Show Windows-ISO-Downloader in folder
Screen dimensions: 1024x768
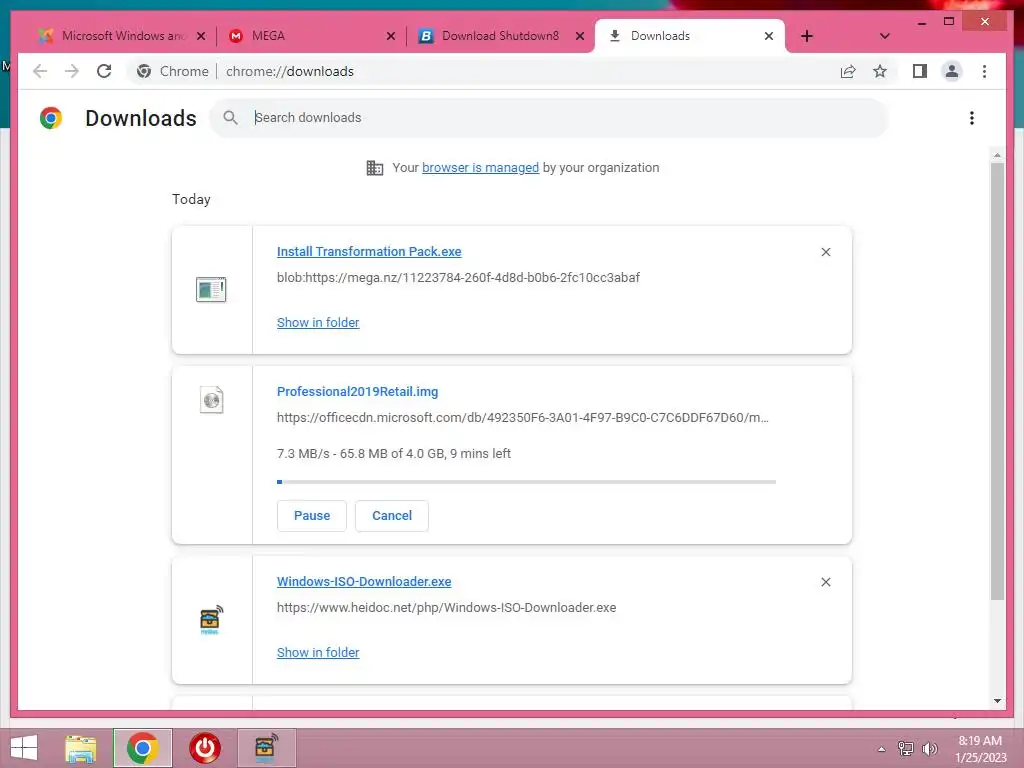[x=318, y=652]
